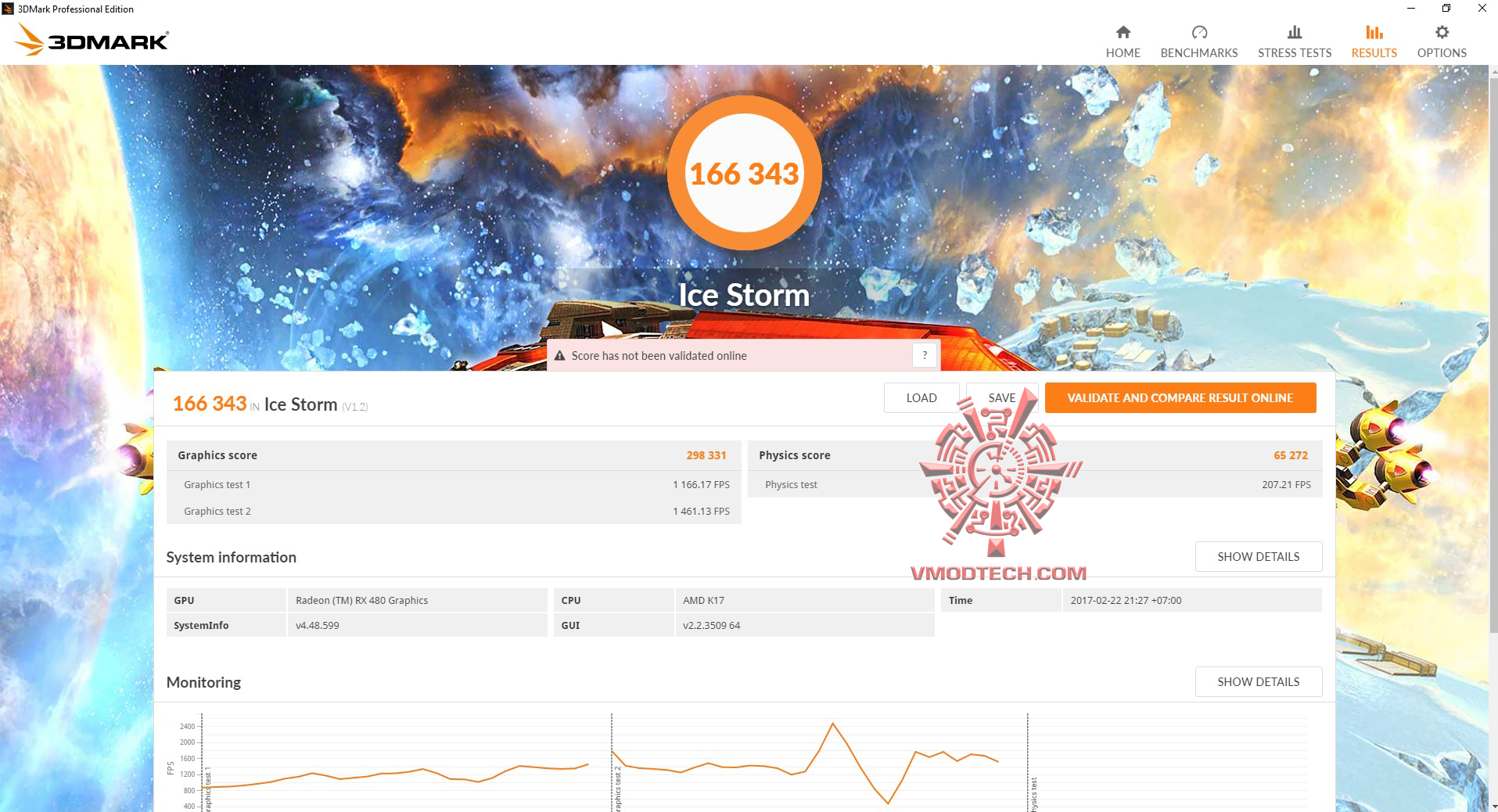Viewport: 1498px width, 812px height.
Task: Click the Graphics score value 298 331
Action: click(706, 455)
